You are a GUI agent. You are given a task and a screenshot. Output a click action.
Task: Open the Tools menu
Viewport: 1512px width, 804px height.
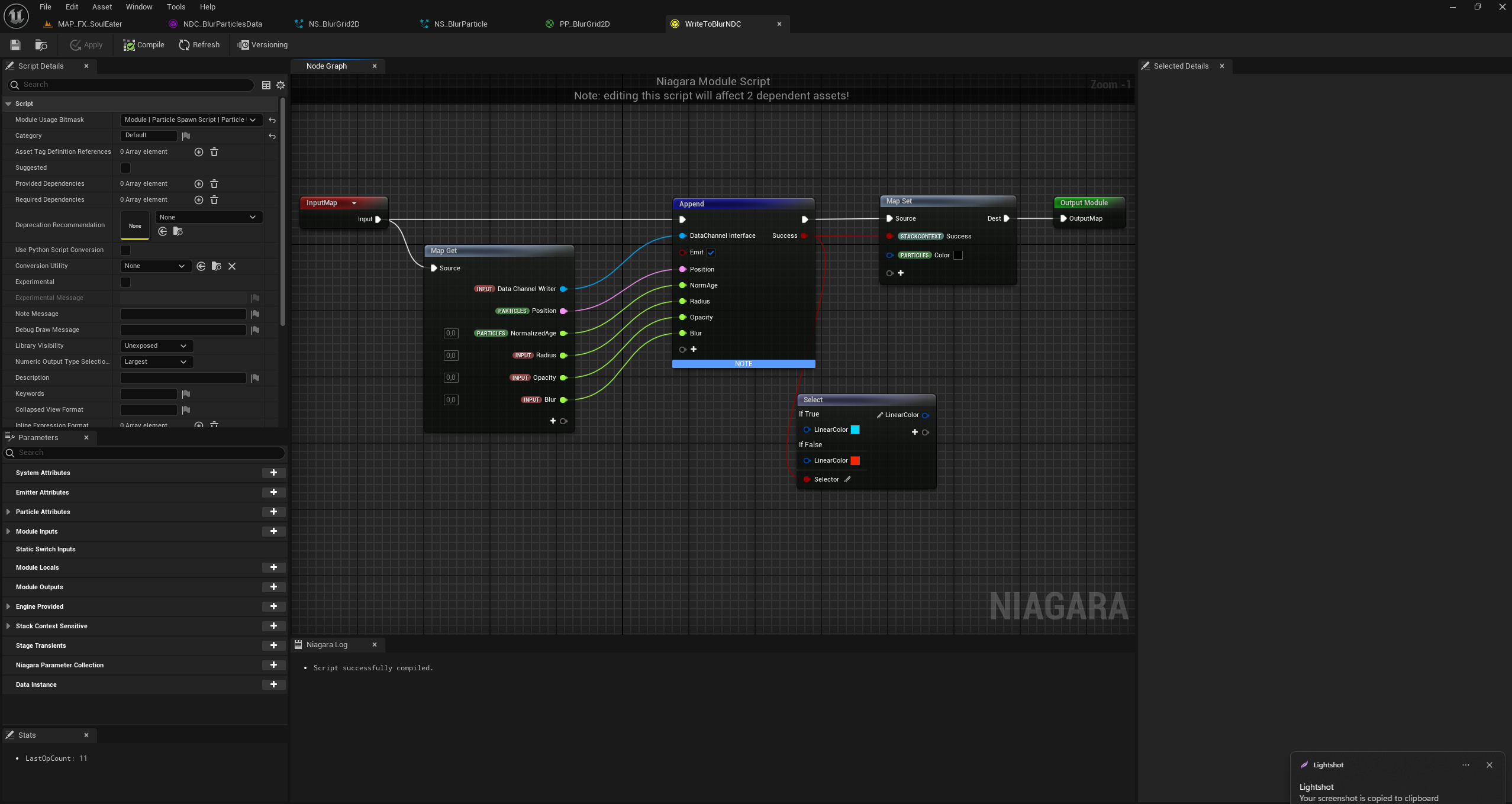(176, 7)
